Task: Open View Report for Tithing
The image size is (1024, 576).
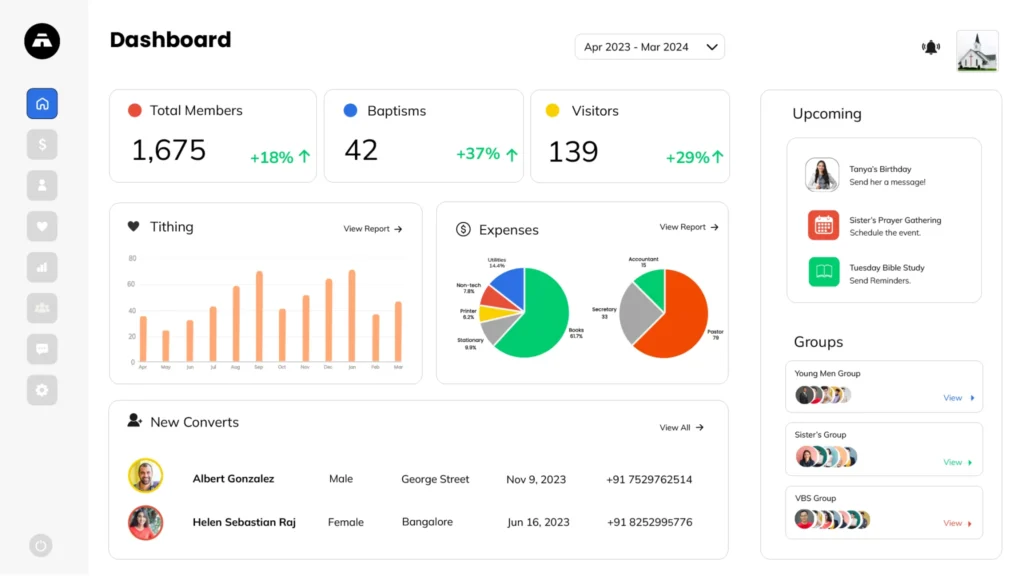Action: (x=373, y=229)
